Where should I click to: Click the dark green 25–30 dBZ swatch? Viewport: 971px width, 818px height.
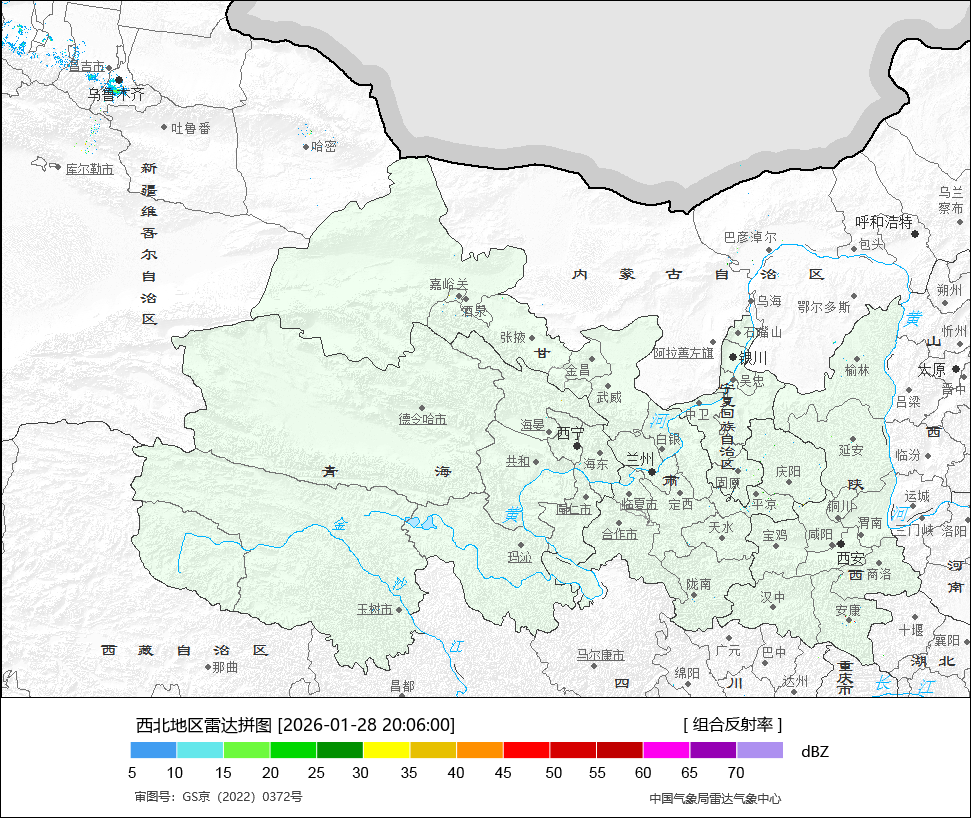(340, 751)
